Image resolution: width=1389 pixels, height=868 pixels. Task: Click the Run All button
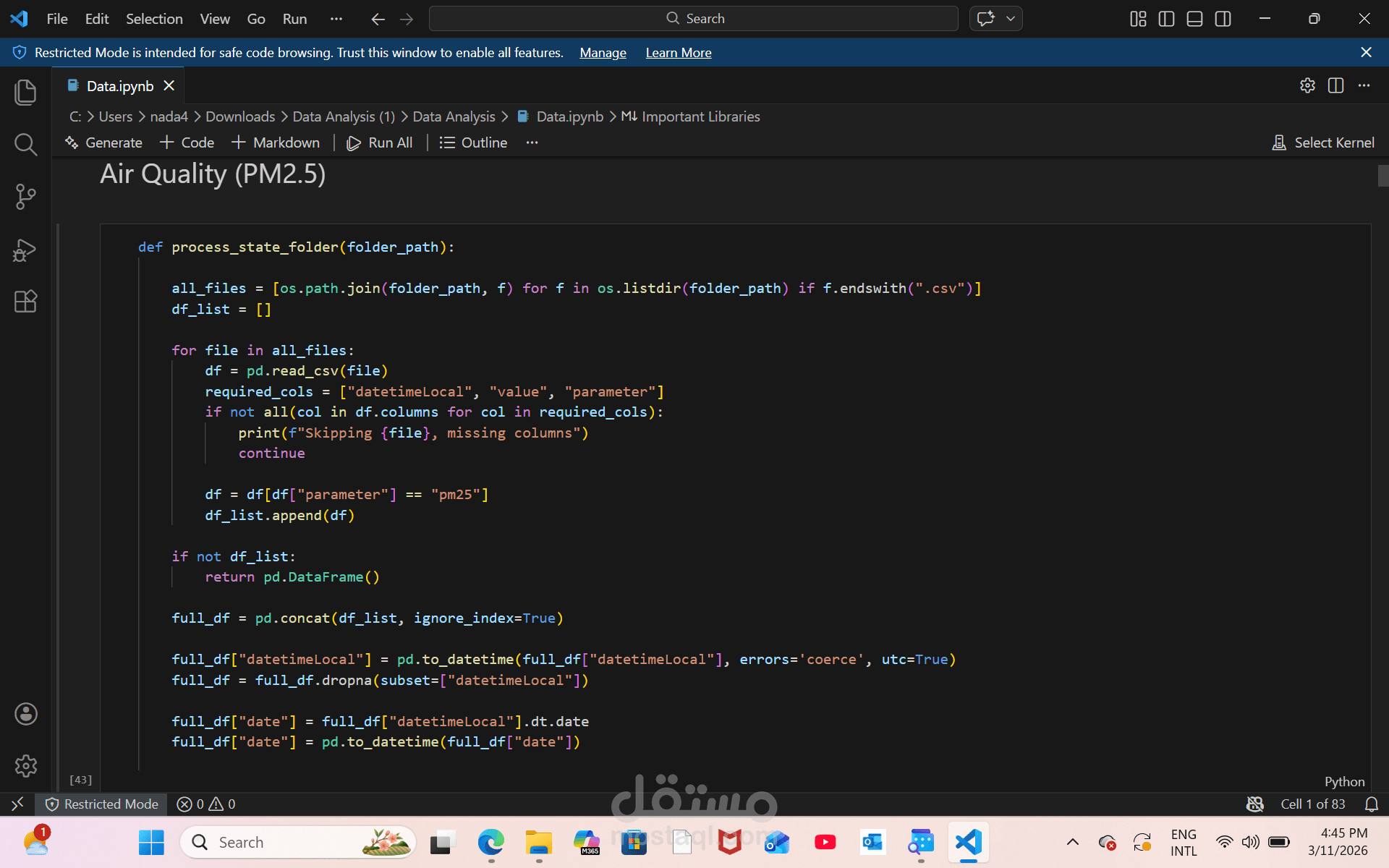380,142
